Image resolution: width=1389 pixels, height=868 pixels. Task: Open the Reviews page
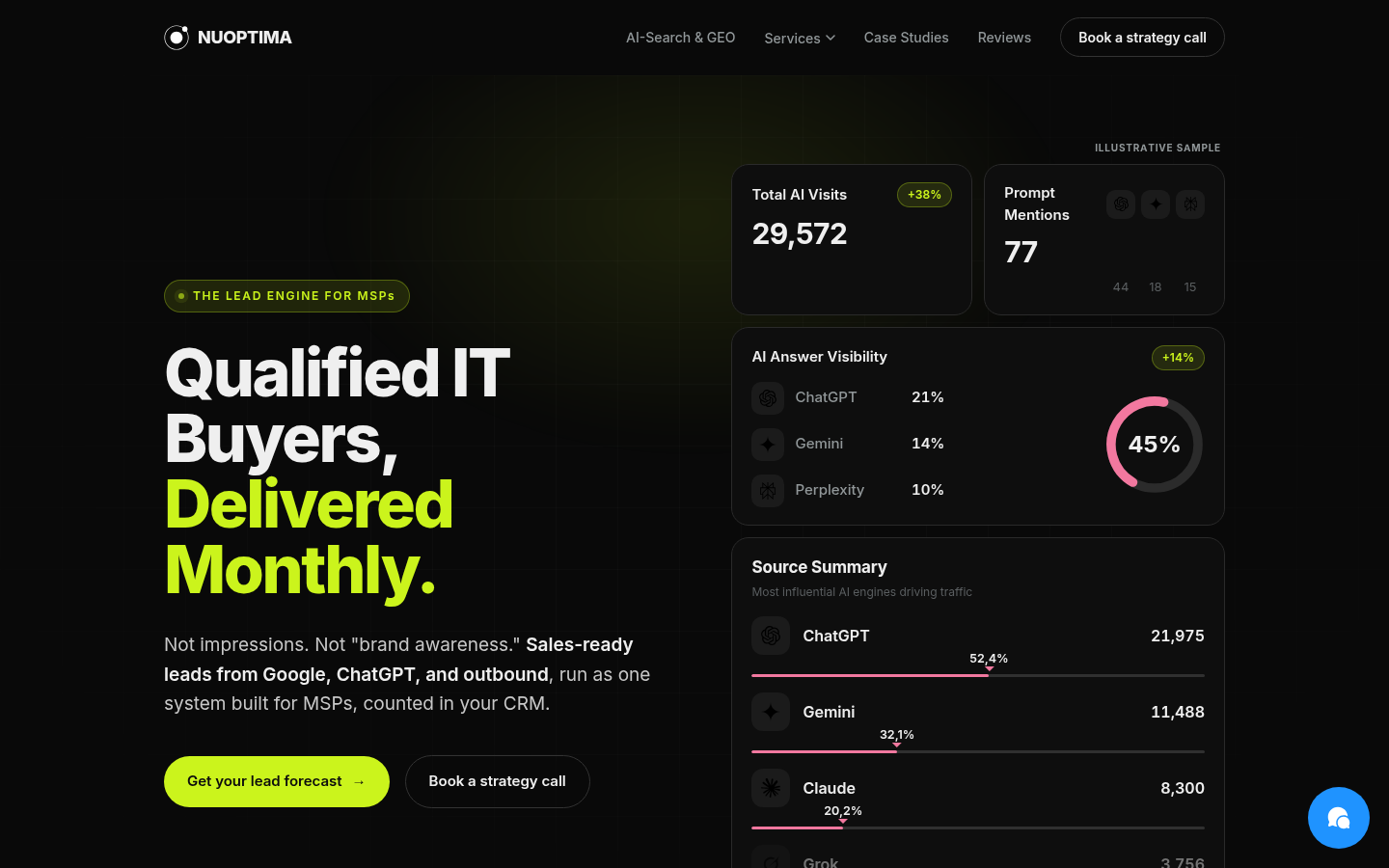pyautogui.click(x=1004, y=38)
